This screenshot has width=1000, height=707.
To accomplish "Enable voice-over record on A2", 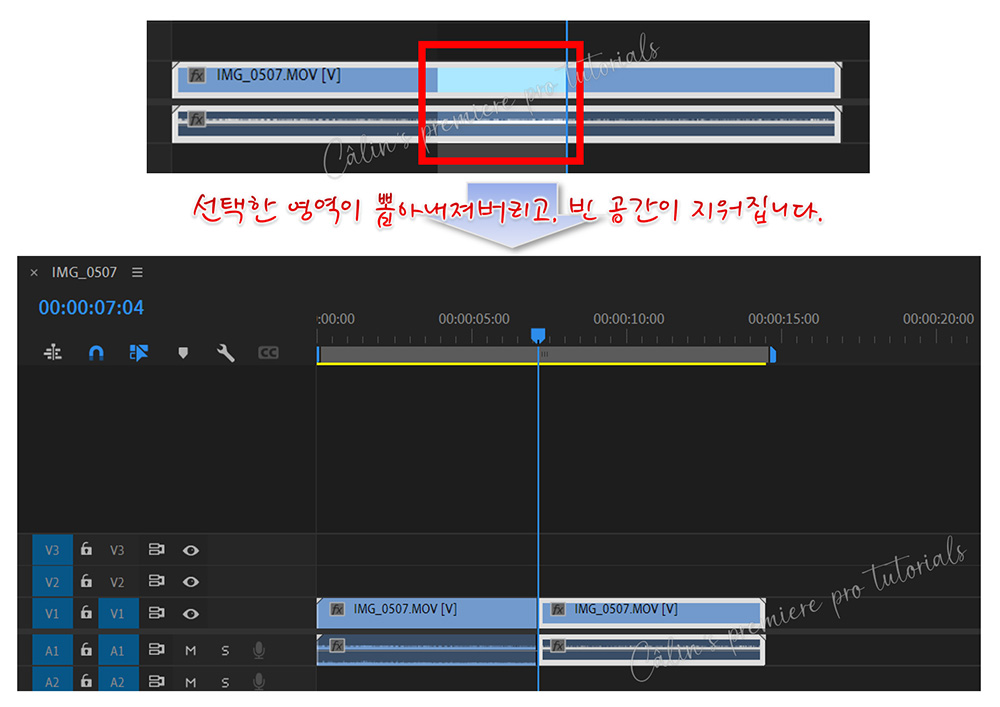I will coord(258,681).
